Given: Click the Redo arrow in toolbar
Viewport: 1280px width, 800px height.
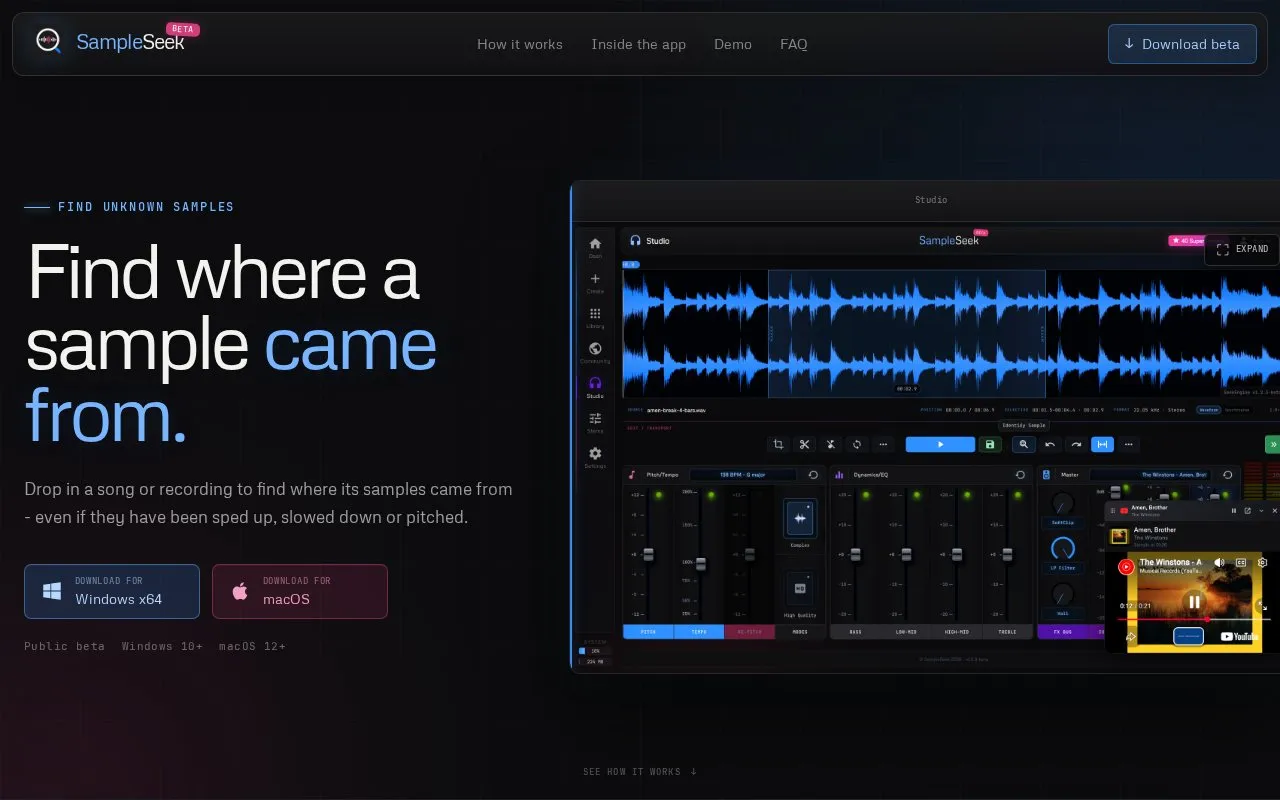Looking at the screenshot, I should 1076,444.
